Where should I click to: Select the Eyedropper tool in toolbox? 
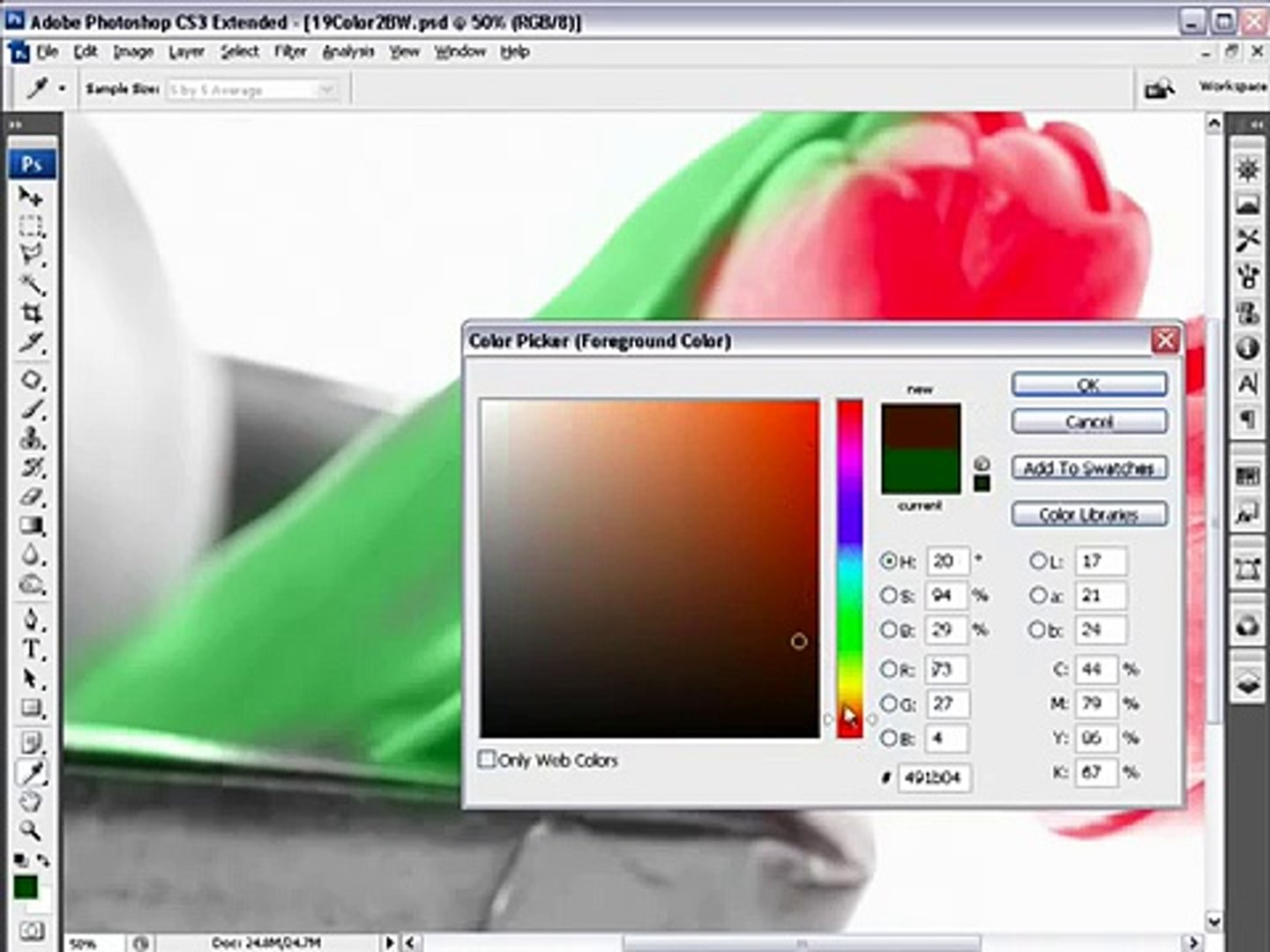pos(31,773)
